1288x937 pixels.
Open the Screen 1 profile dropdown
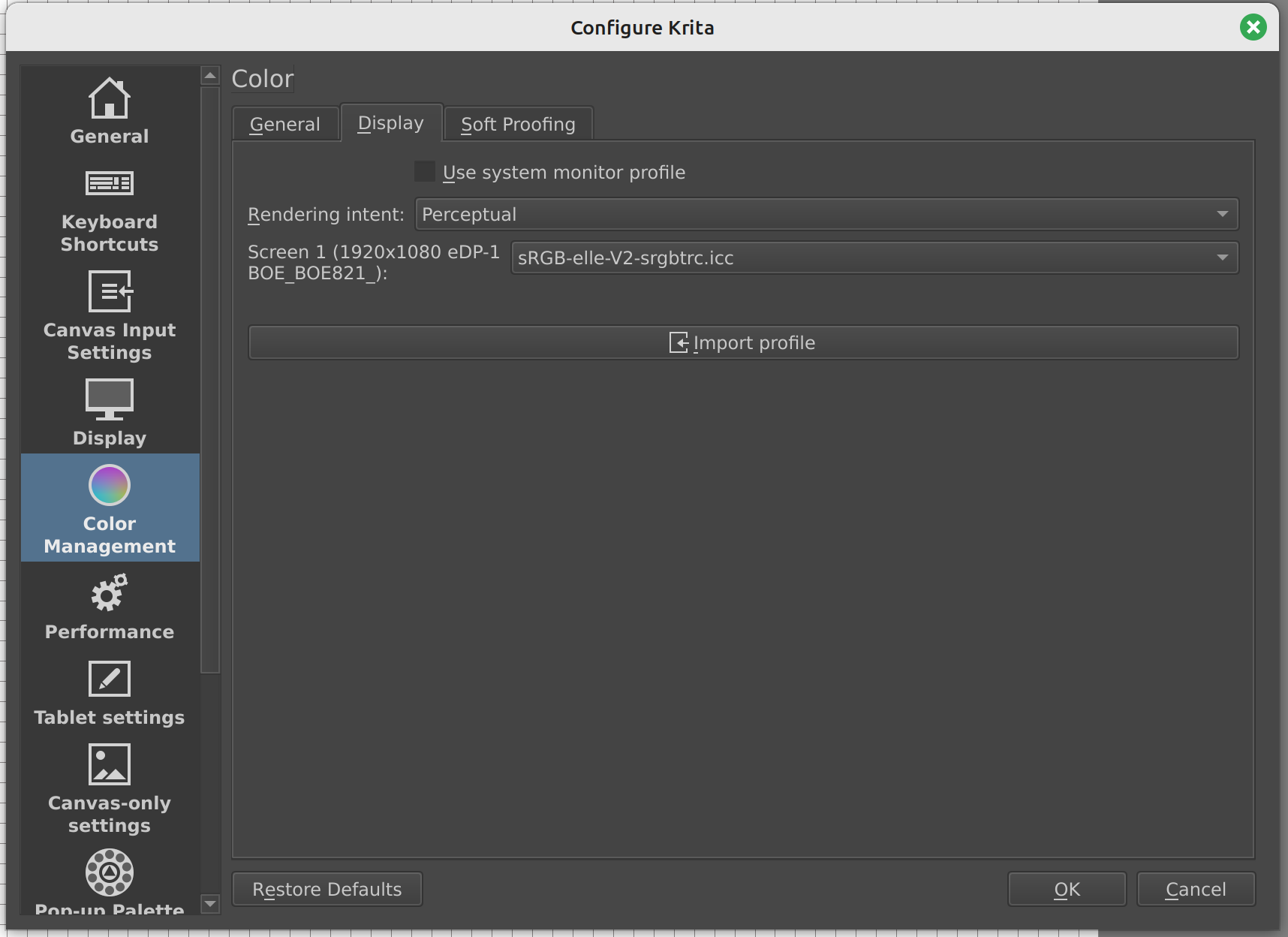tap(874, 258)
